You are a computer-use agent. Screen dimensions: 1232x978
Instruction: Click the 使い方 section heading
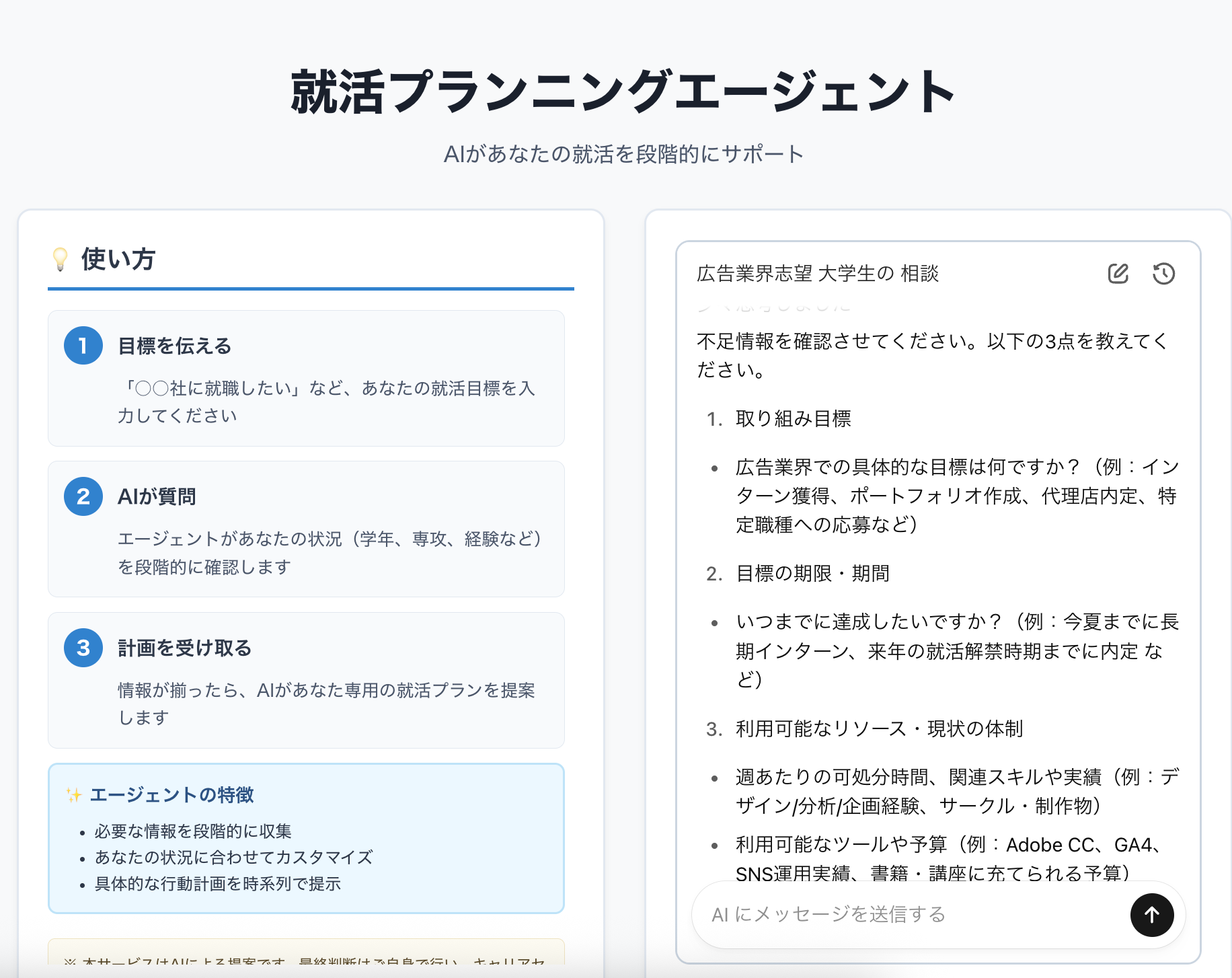tap(118, 259)
